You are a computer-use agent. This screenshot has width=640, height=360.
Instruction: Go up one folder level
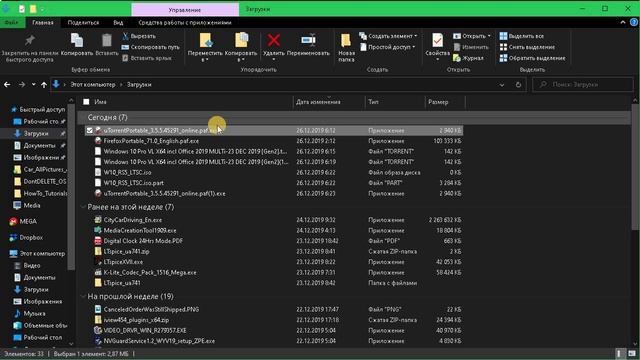(x=44, y=85)
